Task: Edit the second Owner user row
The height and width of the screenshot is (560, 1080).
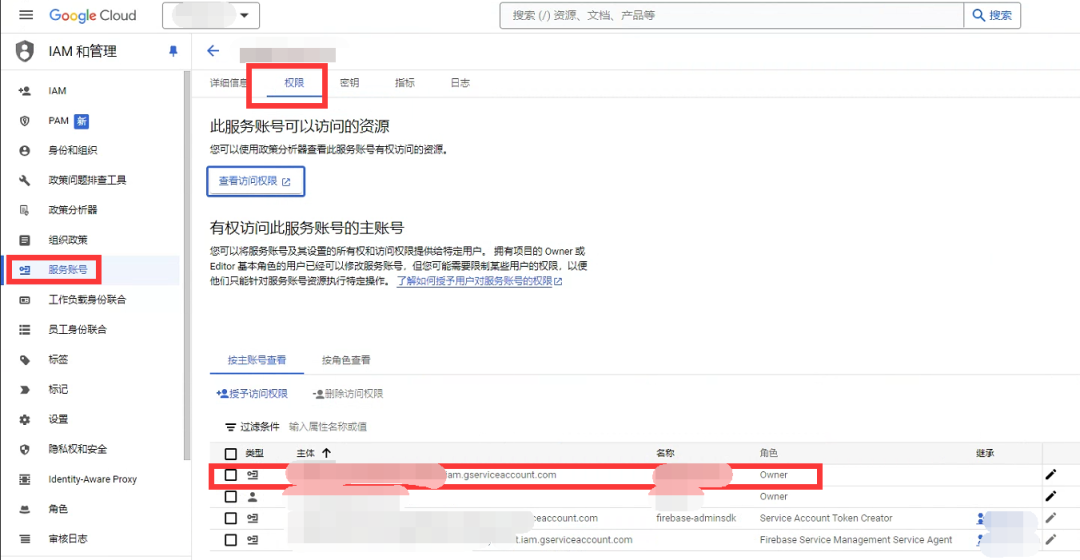Action: pos(1050,496)
